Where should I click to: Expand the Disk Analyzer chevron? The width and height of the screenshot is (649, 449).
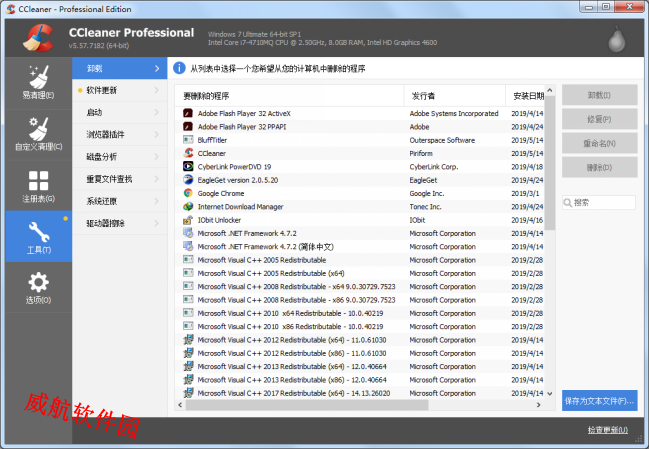click(x=156, y=156)
